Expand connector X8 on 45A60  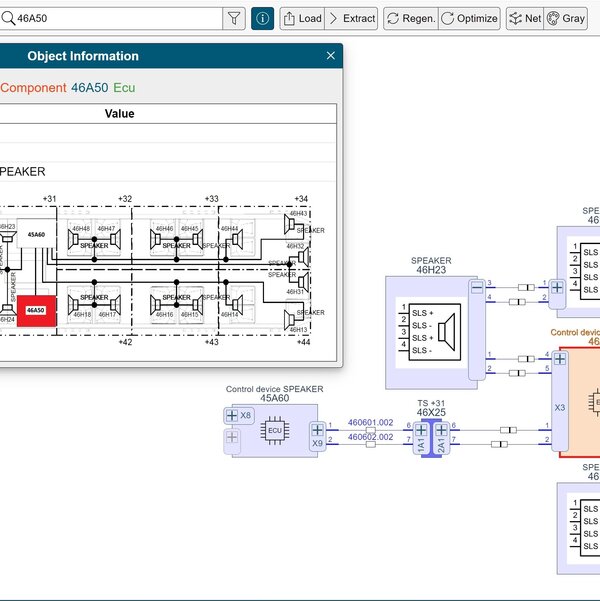click(232, 414)
